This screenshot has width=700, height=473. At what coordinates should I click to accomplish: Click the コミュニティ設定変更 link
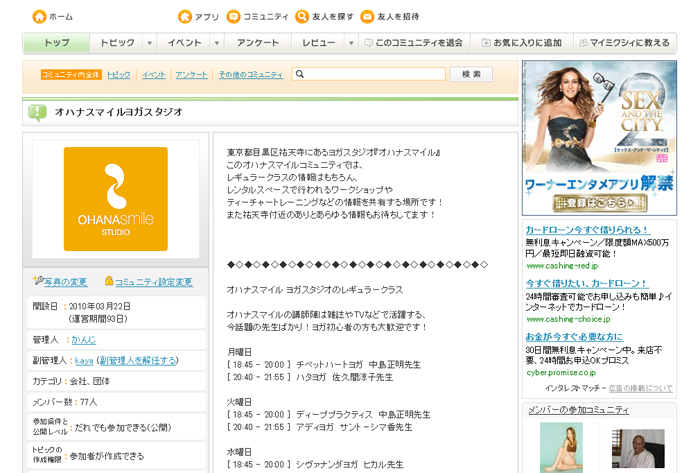[154, 282]
